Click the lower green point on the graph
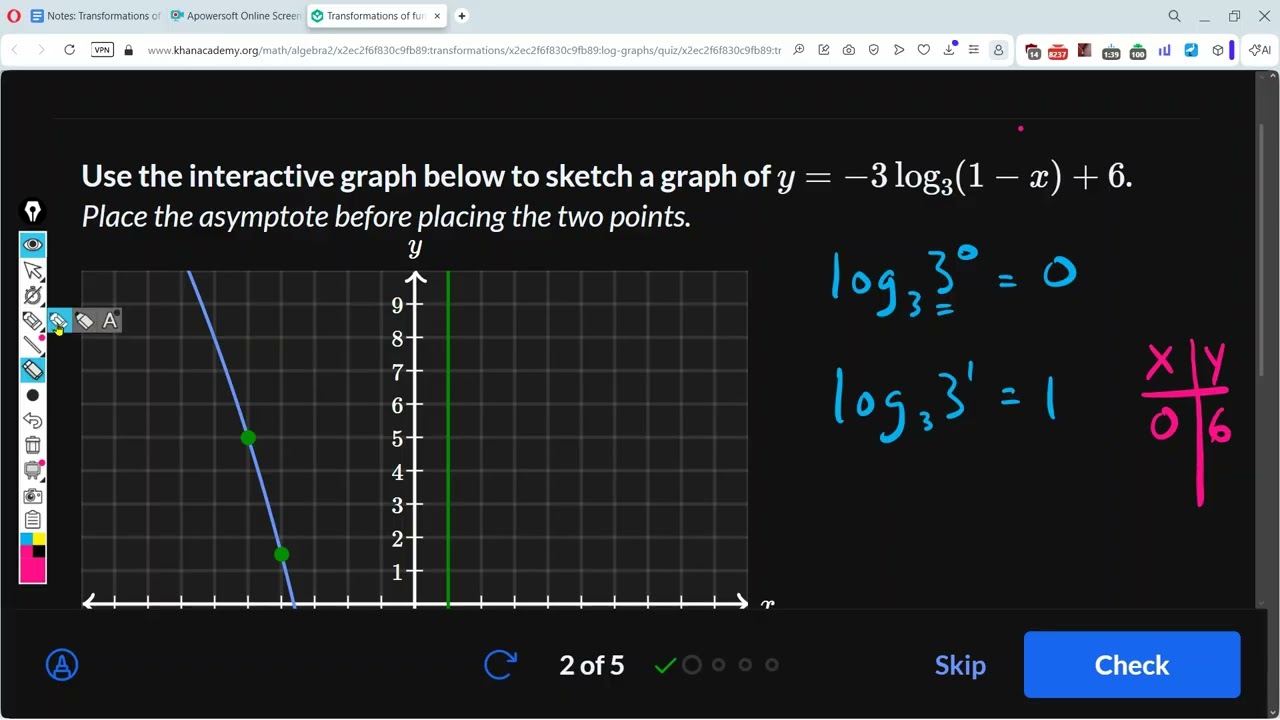 coord(281,554)
